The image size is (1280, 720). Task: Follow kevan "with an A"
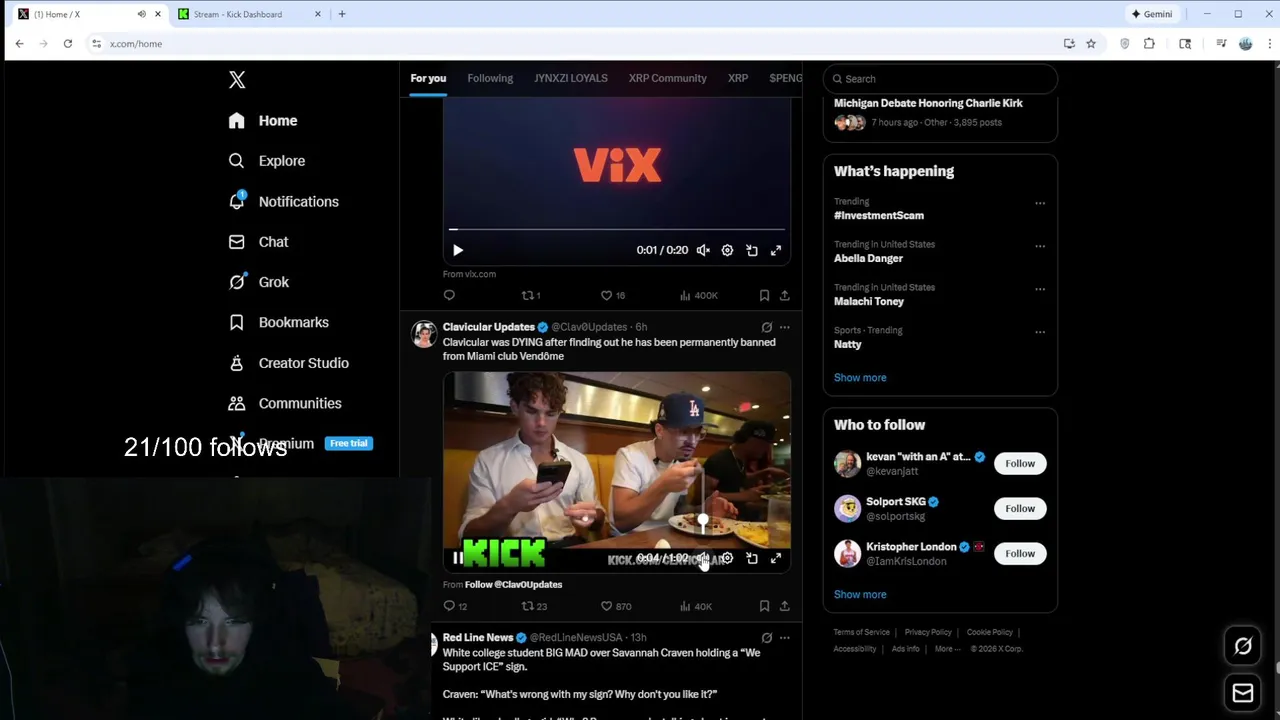click(1020, 464)
